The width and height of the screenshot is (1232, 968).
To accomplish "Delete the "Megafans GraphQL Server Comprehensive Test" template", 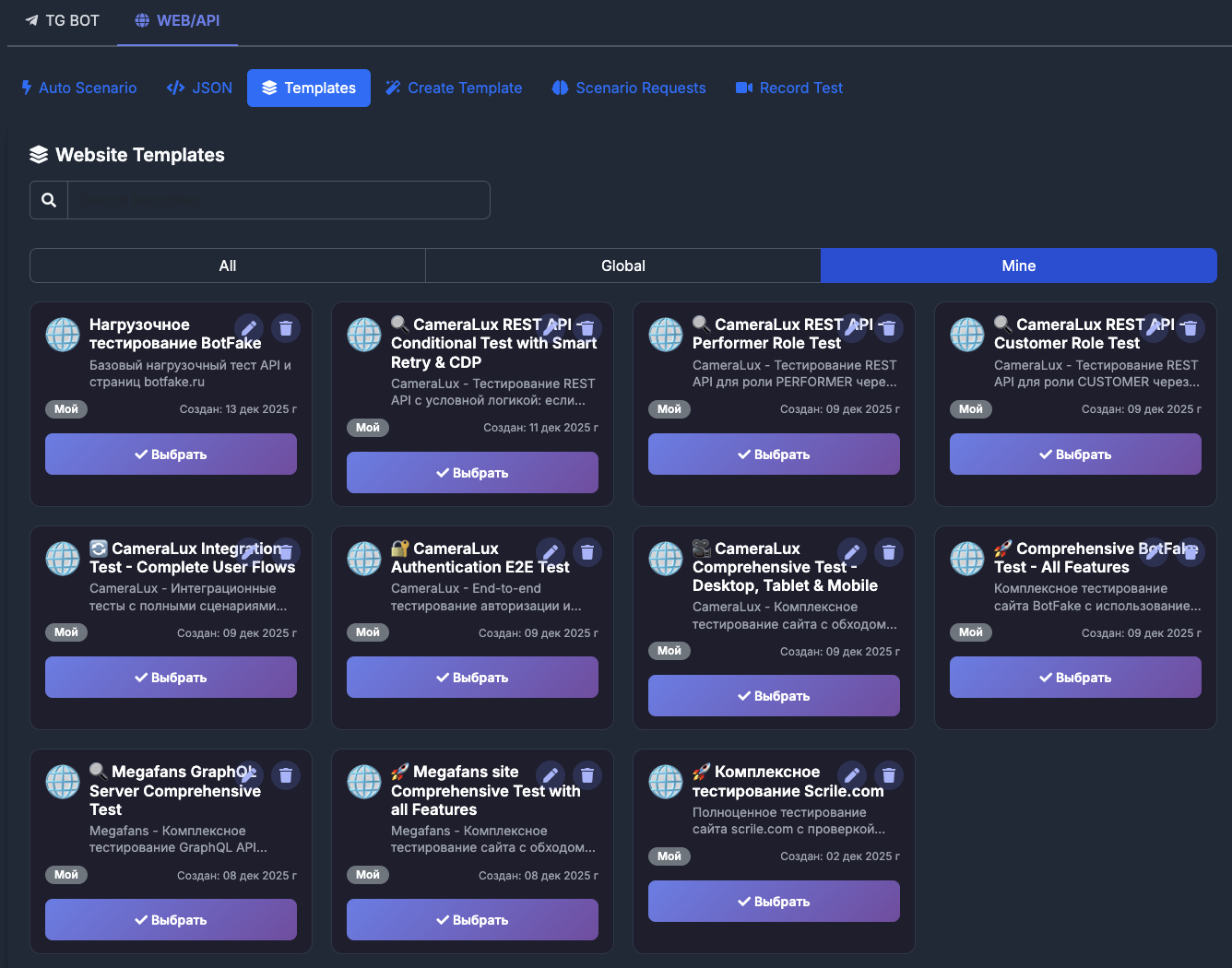I will click(286, 774).
